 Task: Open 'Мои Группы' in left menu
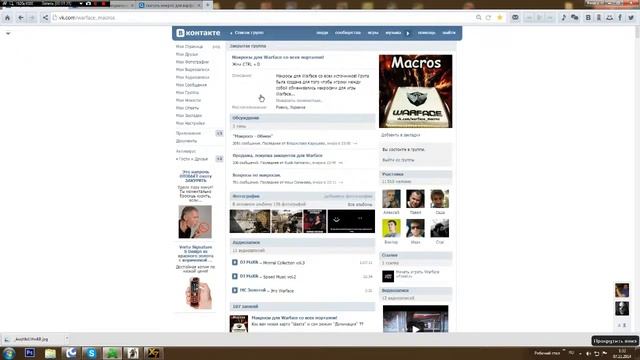[187, 93]
